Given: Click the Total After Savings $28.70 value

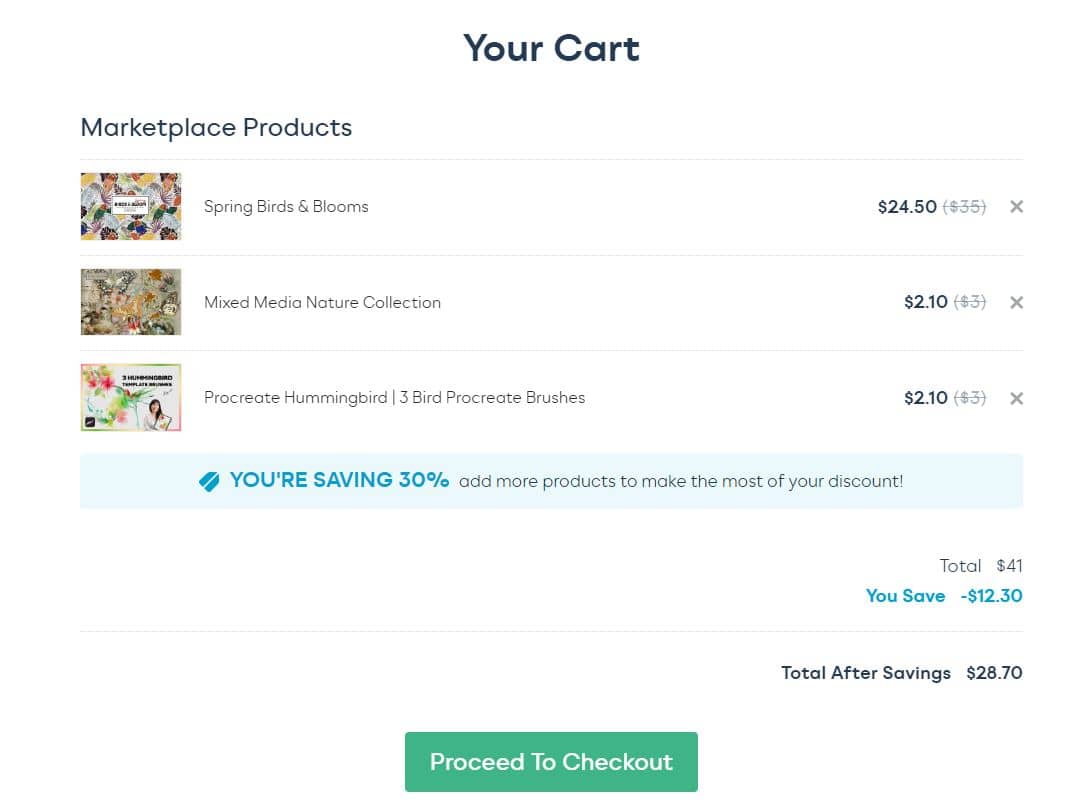Looking at the screenshot, I should point(994,673).
